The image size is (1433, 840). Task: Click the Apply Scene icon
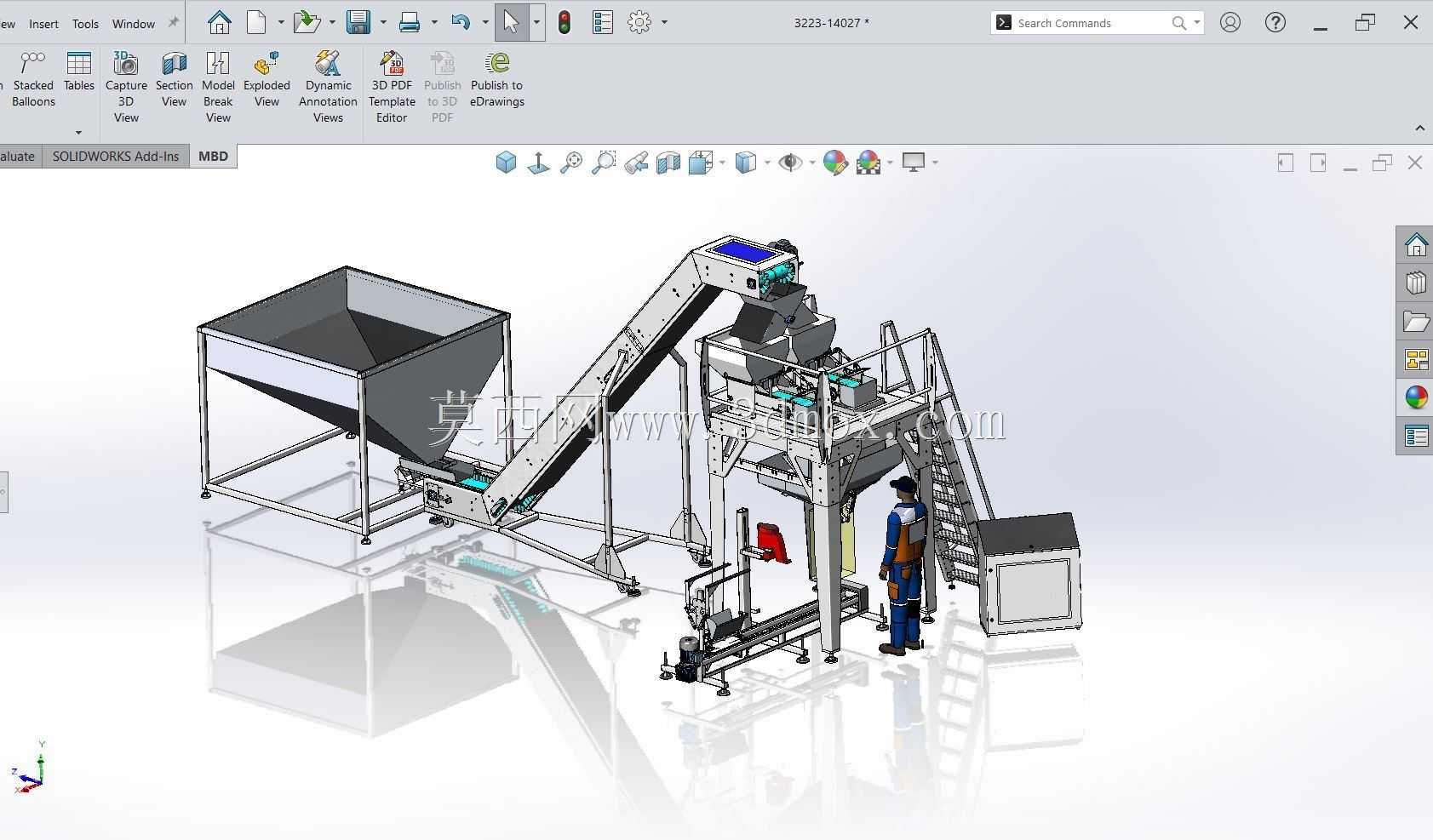click(868, 162)
